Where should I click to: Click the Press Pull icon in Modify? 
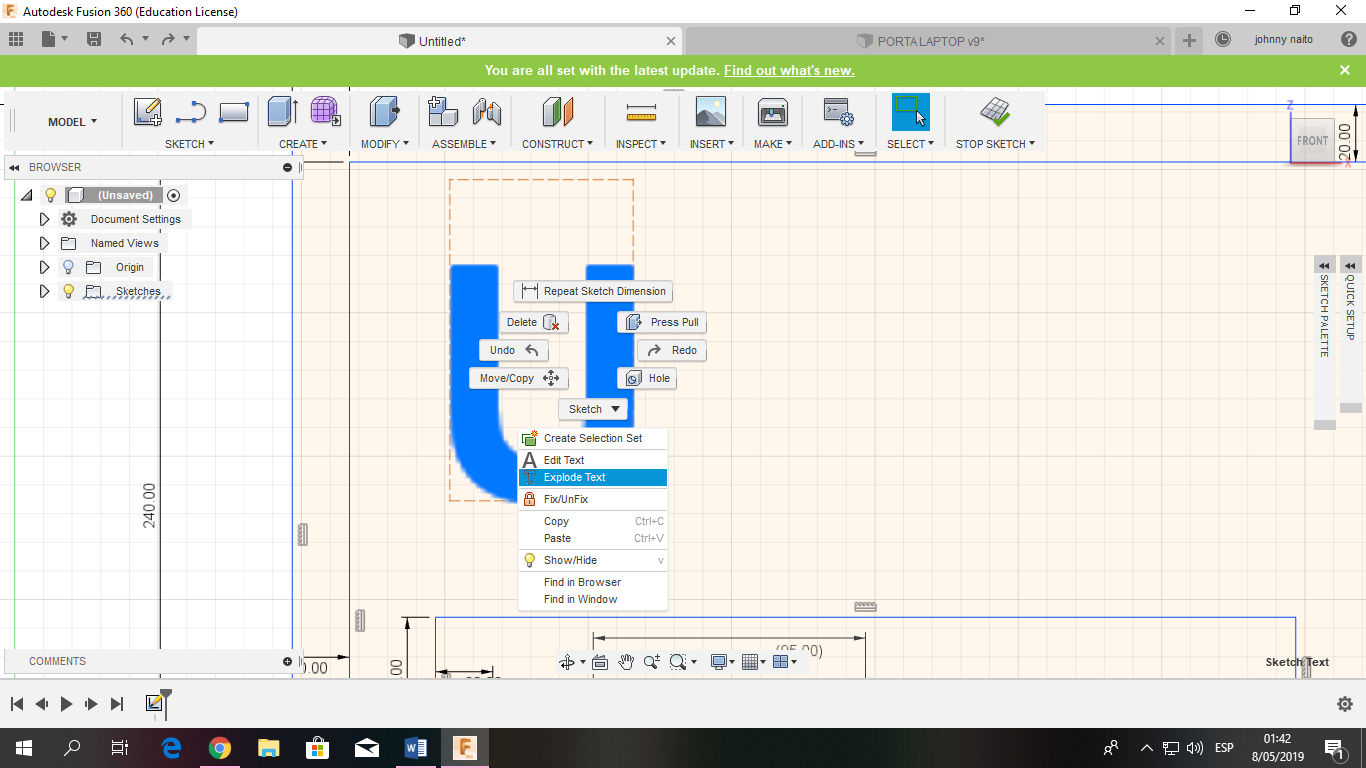[x=384, y=112]
